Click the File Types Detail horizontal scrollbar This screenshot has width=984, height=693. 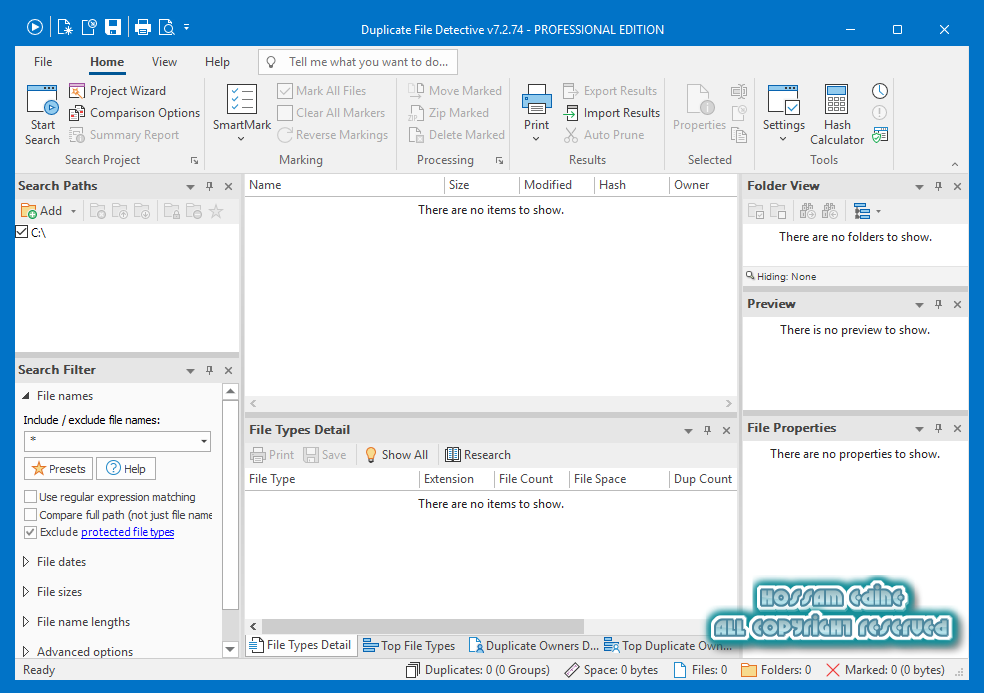coord(423,626)
